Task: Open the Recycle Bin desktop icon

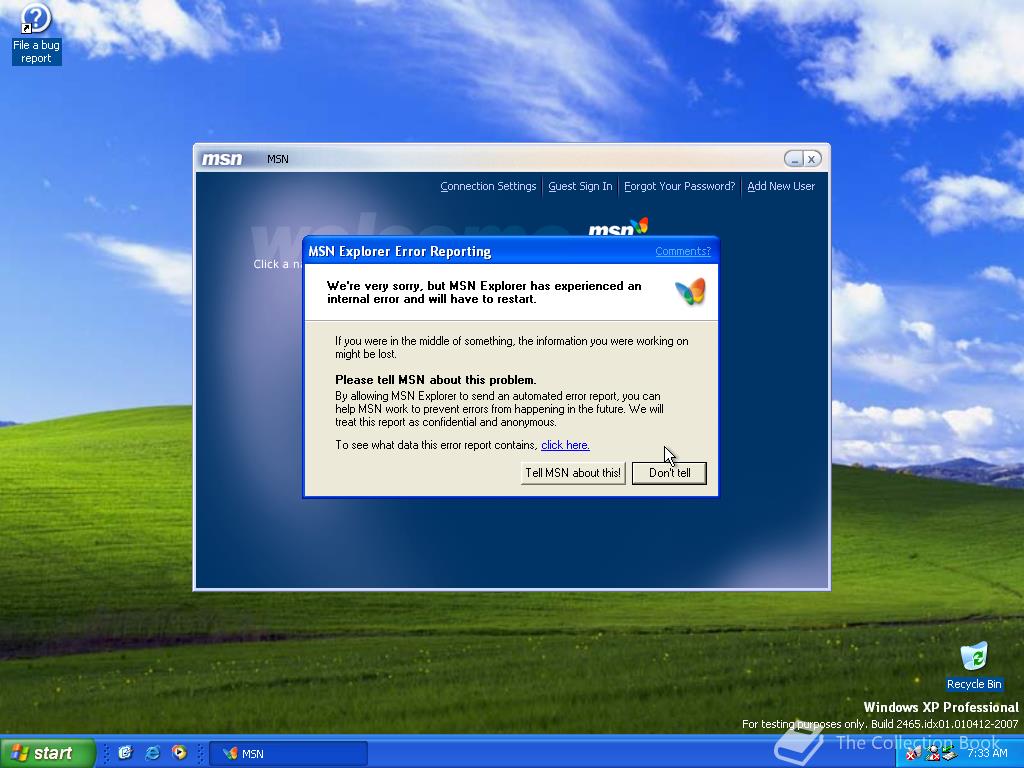Action: tap(974, 665)
